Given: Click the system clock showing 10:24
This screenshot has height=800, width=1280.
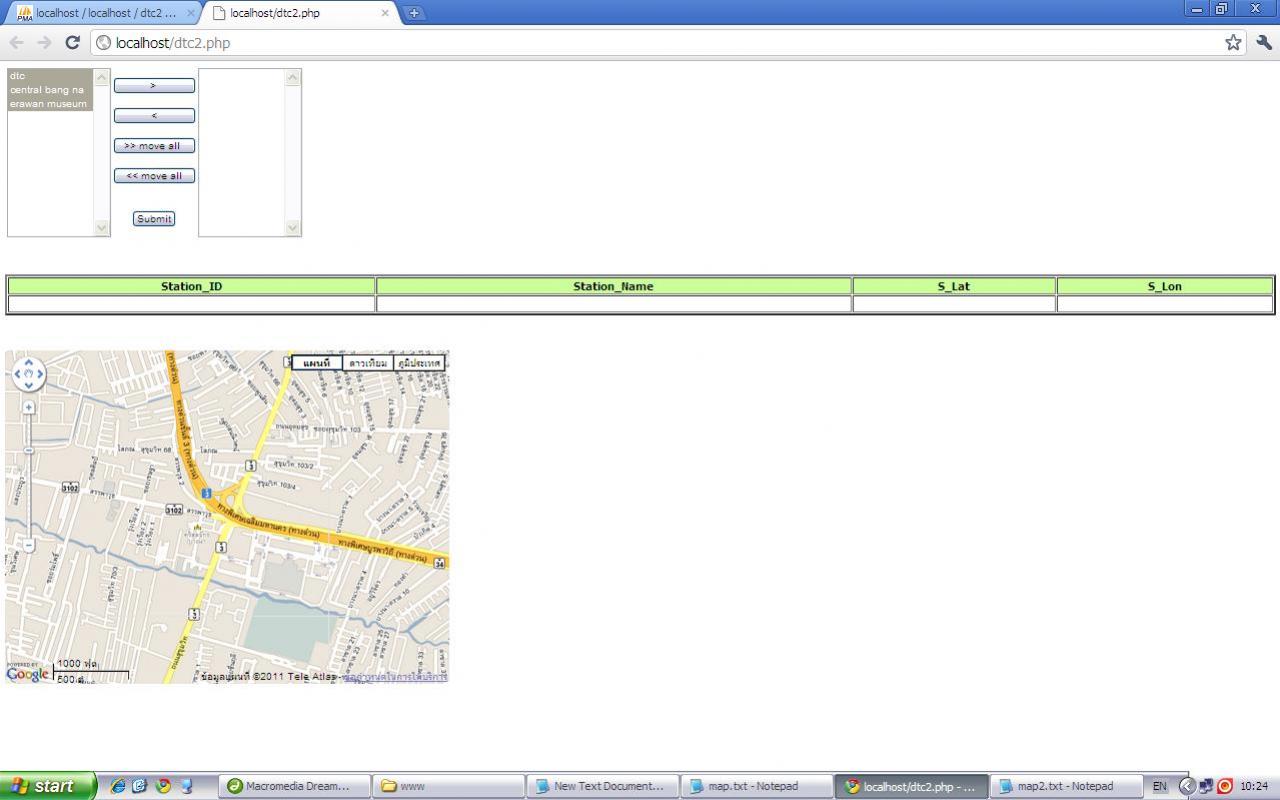Looking at the screenshot, I should click(x=1254, y=786).
